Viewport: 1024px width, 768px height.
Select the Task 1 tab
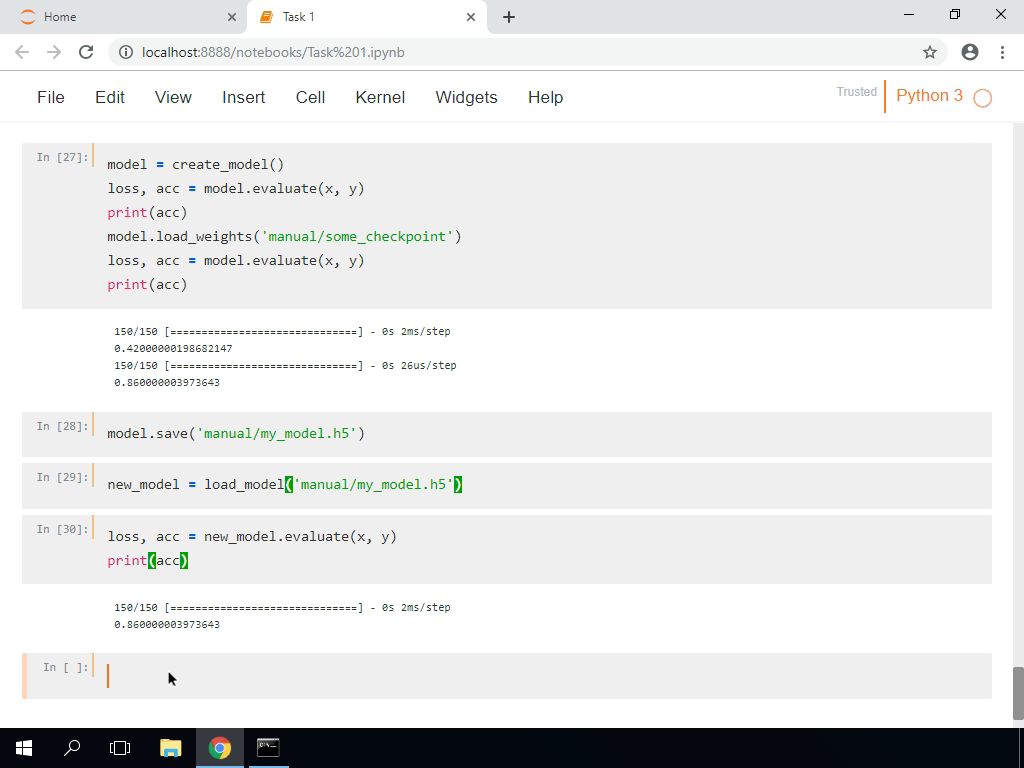tap(366, 17)
